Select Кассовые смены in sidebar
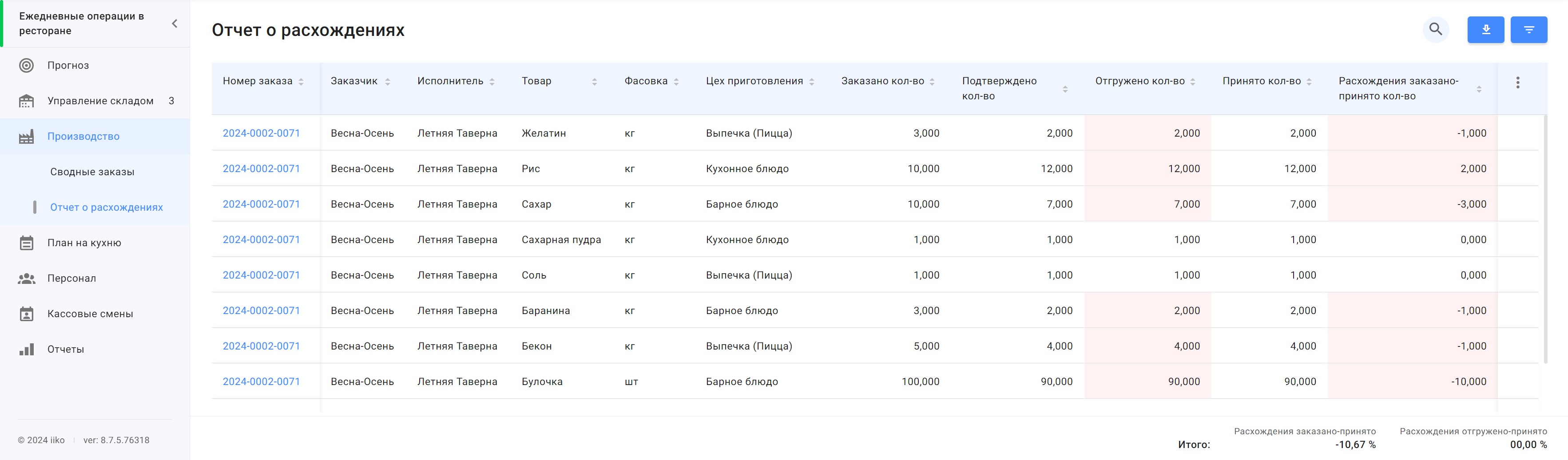This screenshot has width=1568, height=460. tap(90, 314)
